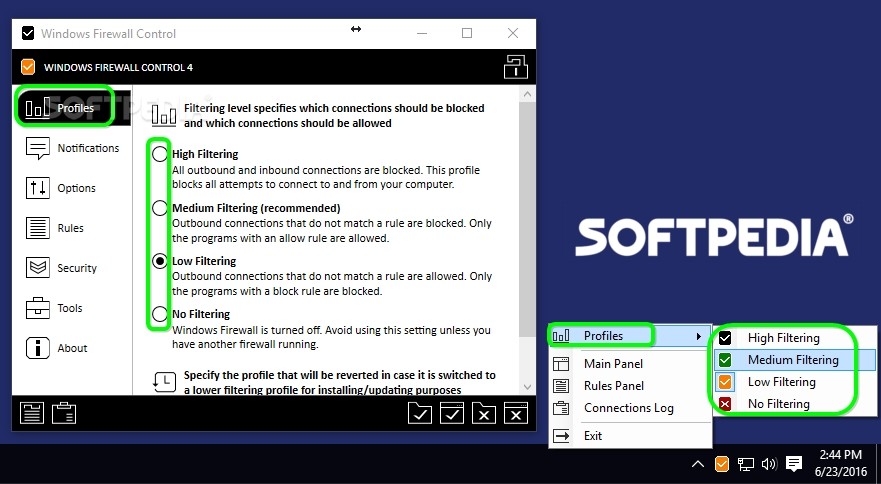
Task: Open the volume speaker icon in system tray
Action: (769, 464)
